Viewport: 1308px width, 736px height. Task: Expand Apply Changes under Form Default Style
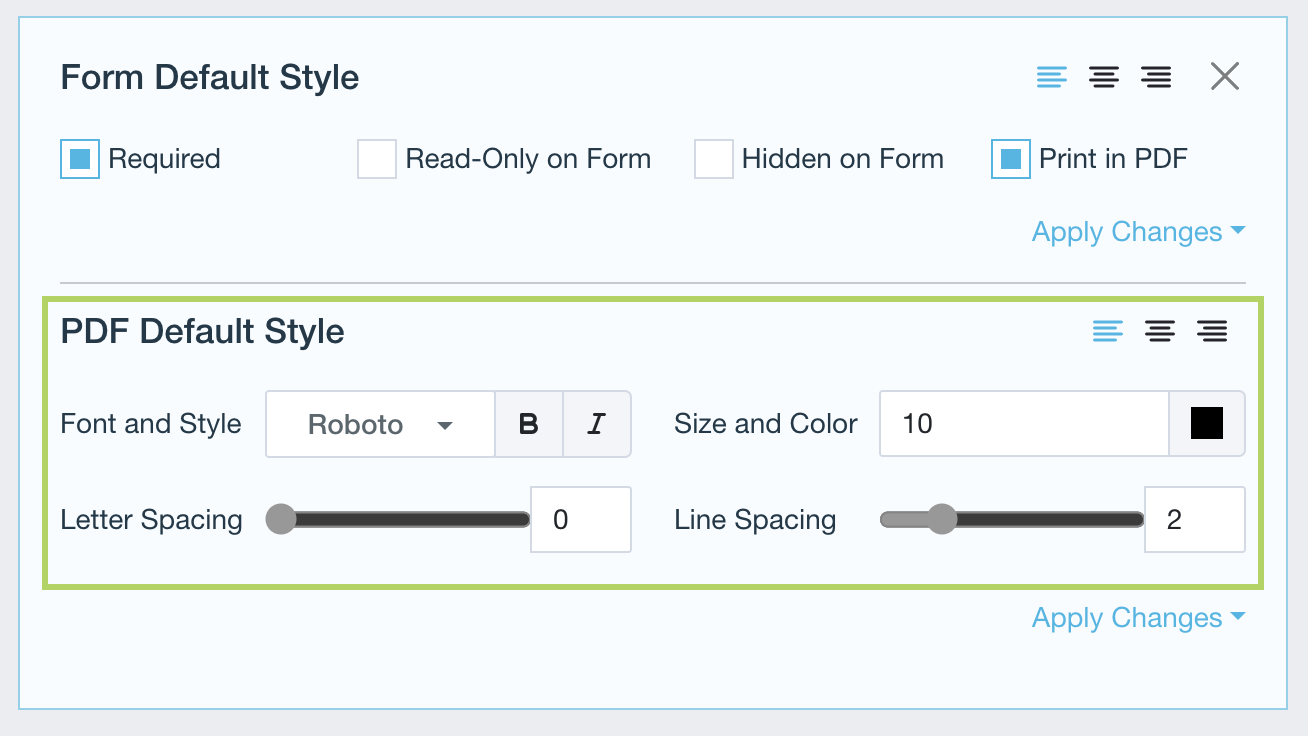pyautogui.click(x=1138, y=232)
